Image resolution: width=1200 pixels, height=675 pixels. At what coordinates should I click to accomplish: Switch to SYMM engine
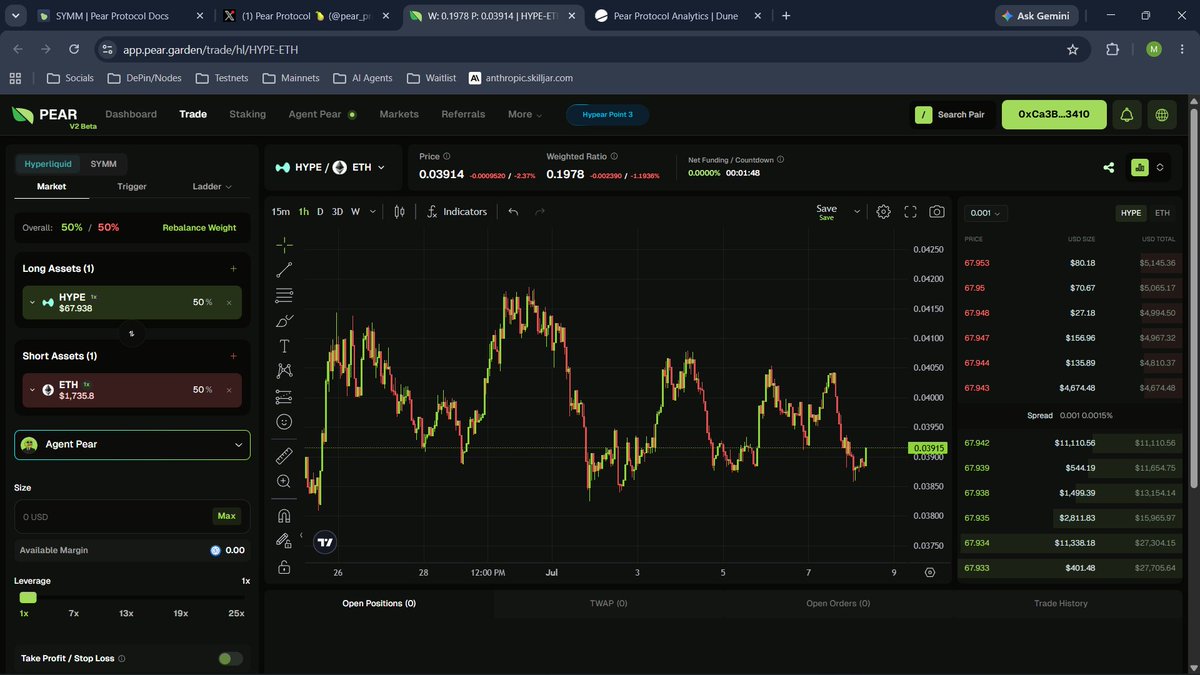[103, 164]
